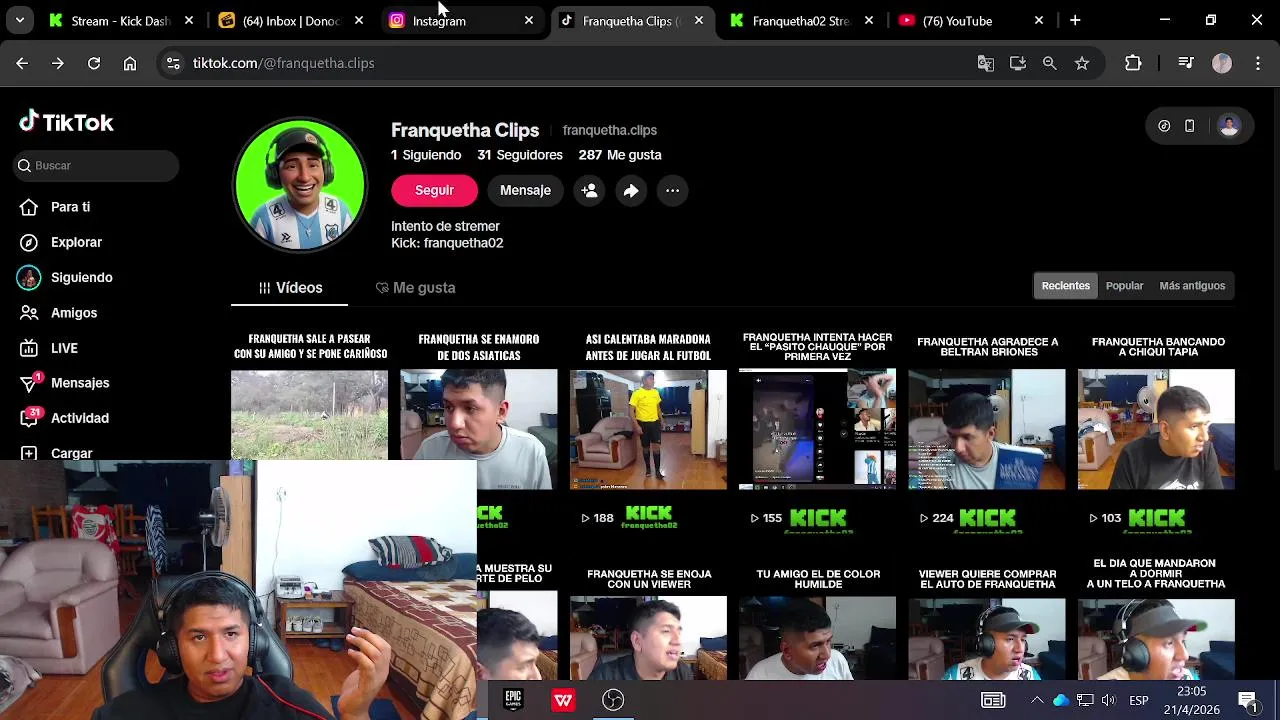1280x720 pixels.
Task: Open the browser tab search dropdown arrow
Action: pyautogui.click(x=20, y=20)
